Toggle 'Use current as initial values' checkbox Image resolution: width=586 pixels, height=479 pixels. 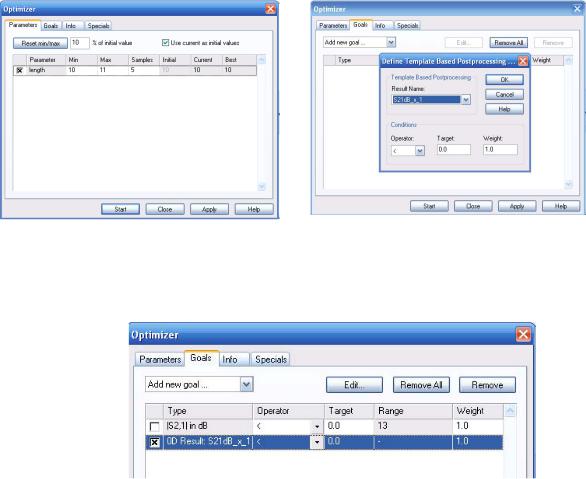(x=166, y=43)
